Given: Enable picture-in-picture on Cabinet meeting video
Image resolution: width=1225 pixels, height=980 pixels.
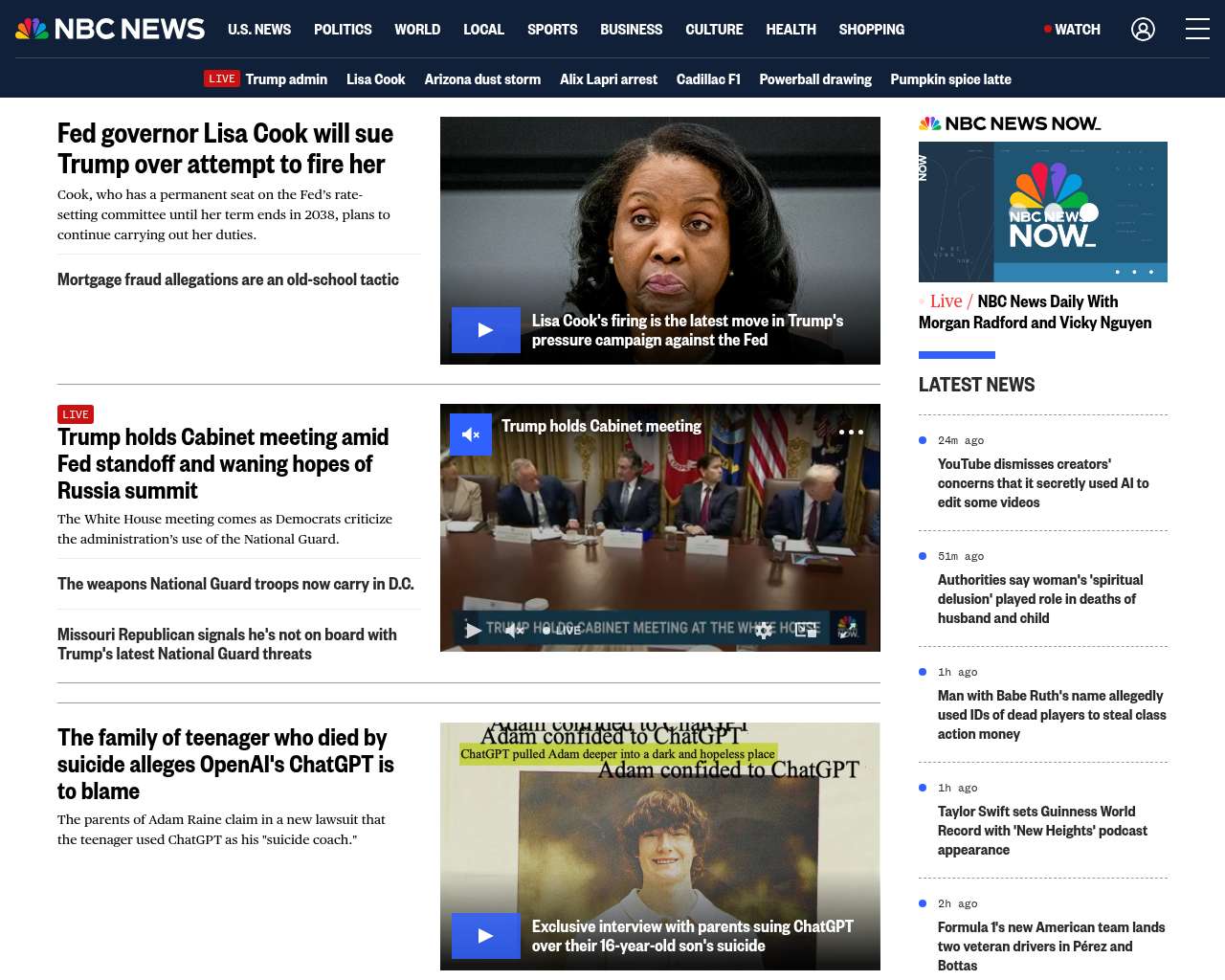Looking at the screenshot, I should pyautogui.click(x=806, y=630).
